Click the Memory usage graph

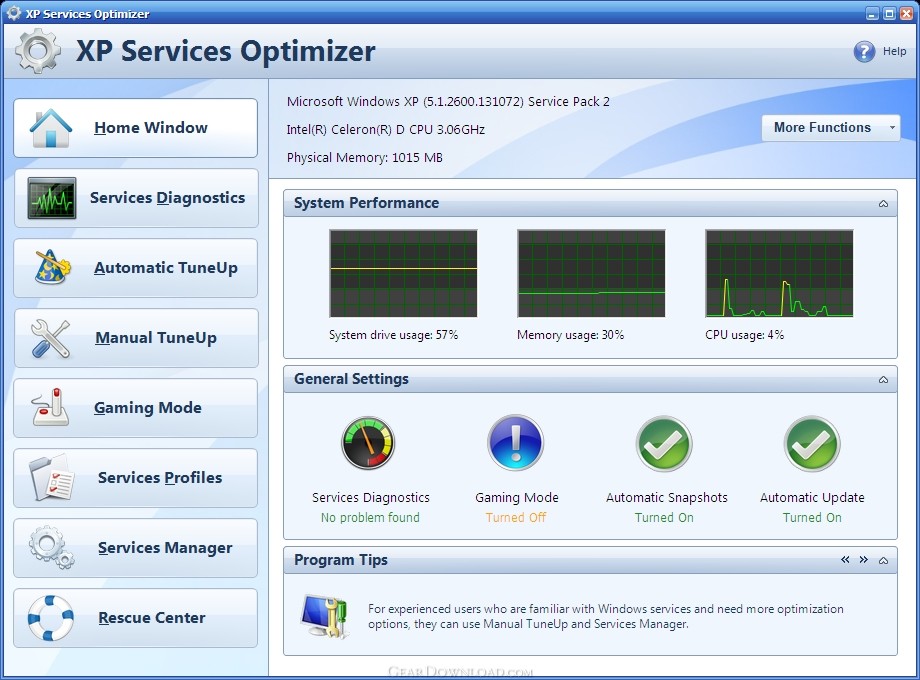click(x=591, y=273)
